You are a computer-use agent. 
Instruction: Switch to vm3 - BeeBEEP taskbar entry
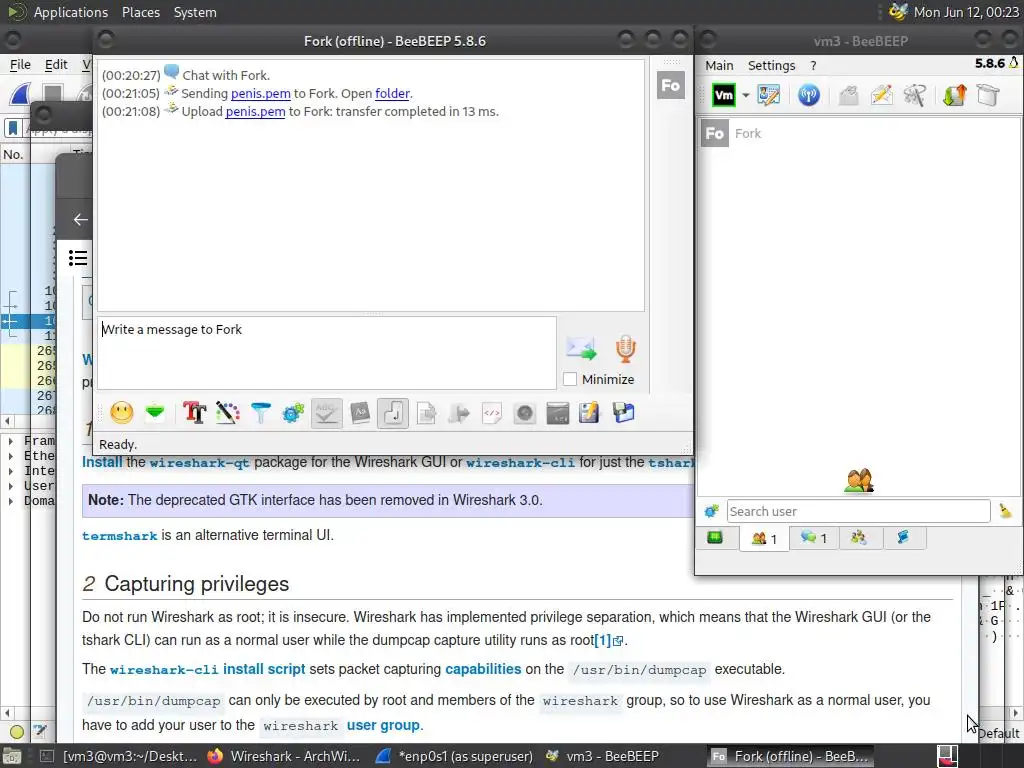pos(603,756)
